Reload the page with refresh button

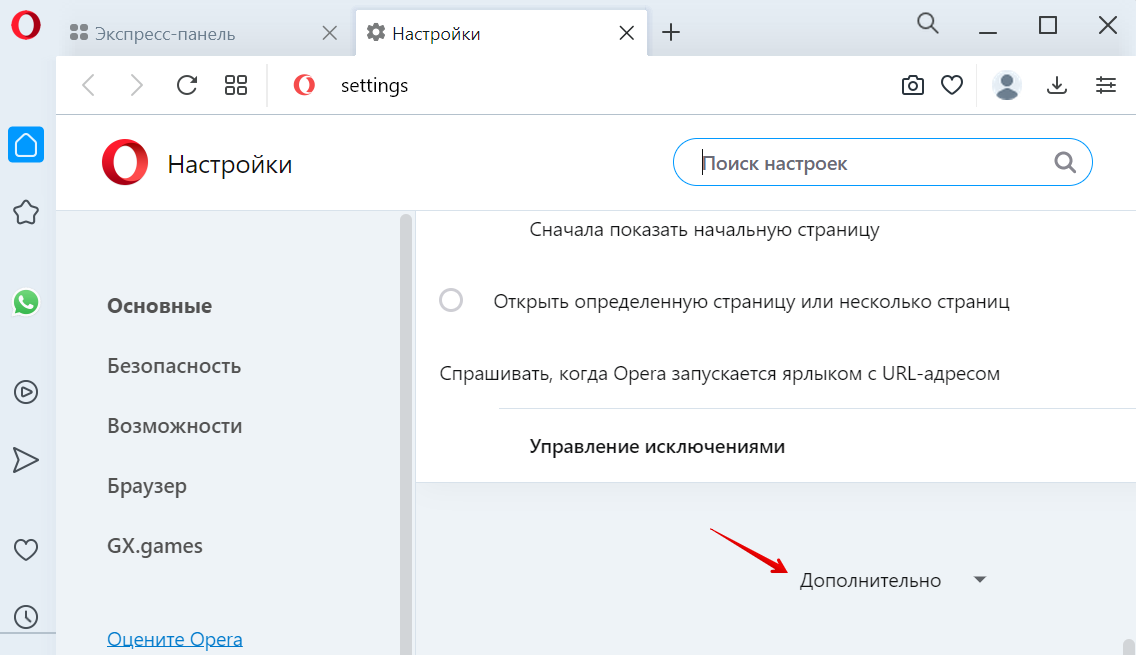tap(187, 86)
